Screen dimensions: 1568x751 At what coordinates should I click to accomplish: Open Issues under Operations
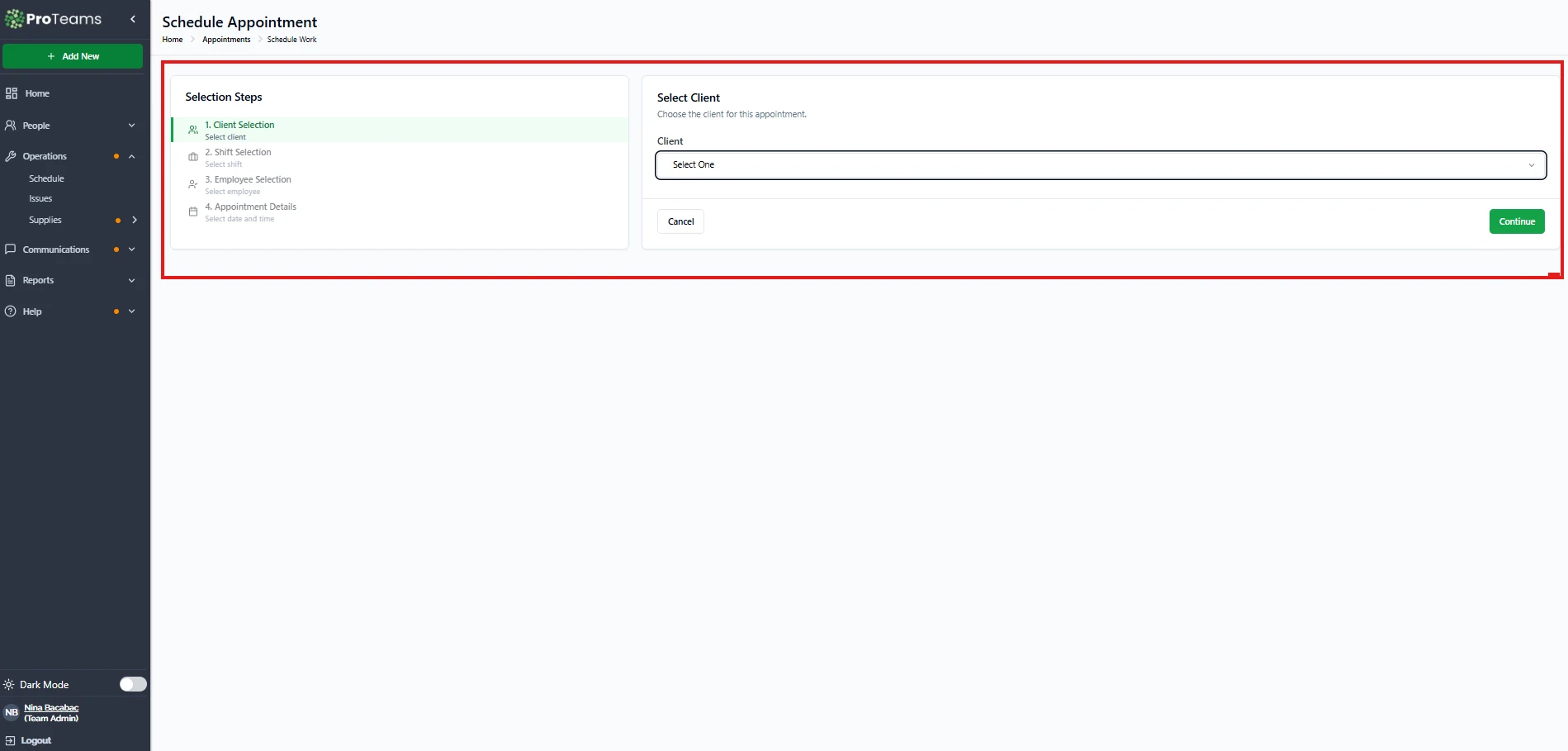40,199
